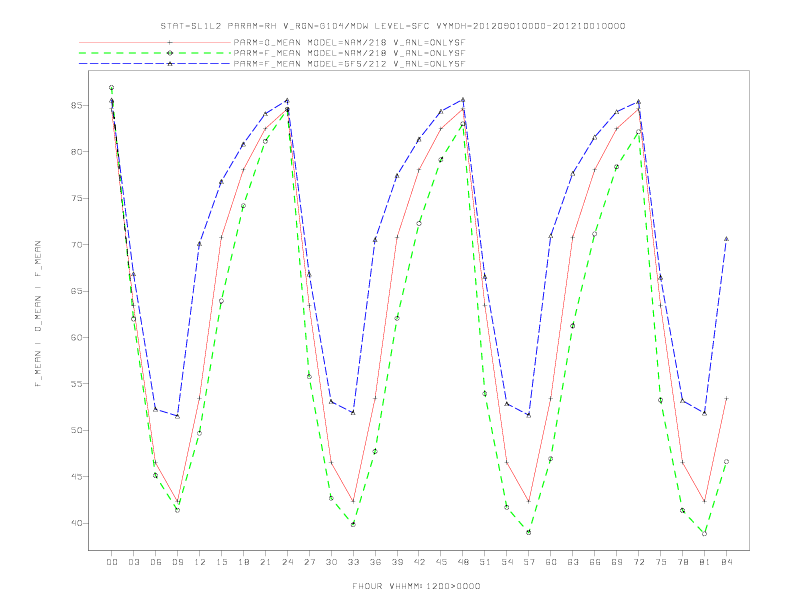
Task: Click forecast hour tick label 84
Action: (x=727, y=562)
